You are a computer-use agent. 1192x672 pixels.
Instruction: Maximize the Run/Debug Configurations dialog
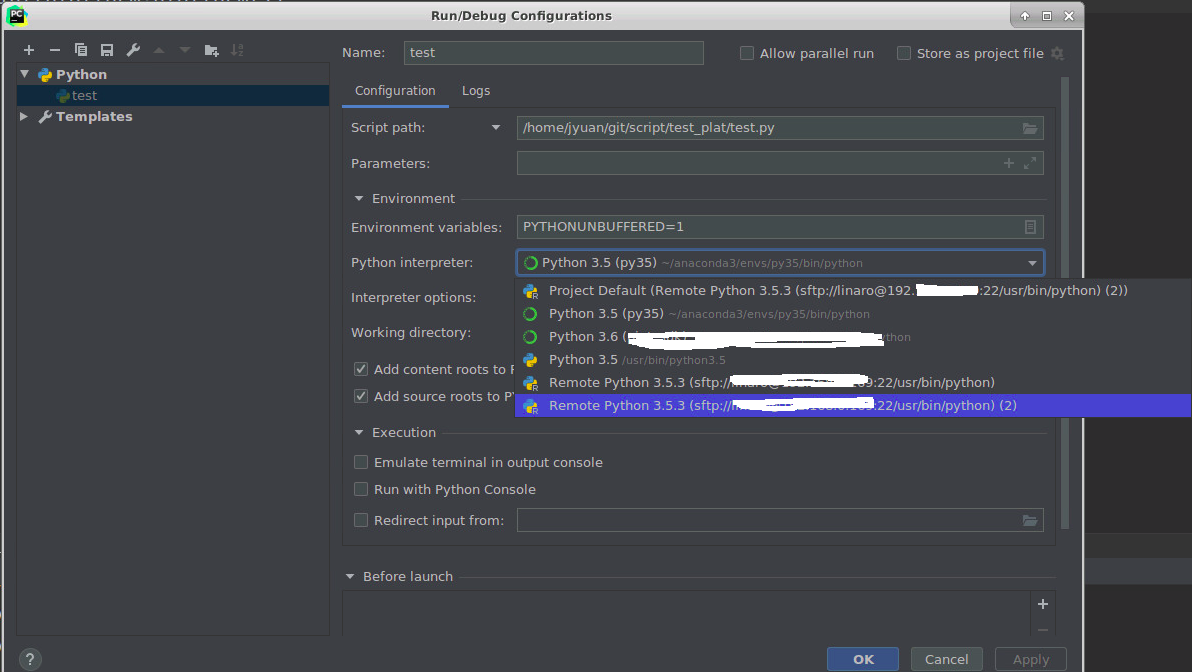click(x=1047, y=16)
